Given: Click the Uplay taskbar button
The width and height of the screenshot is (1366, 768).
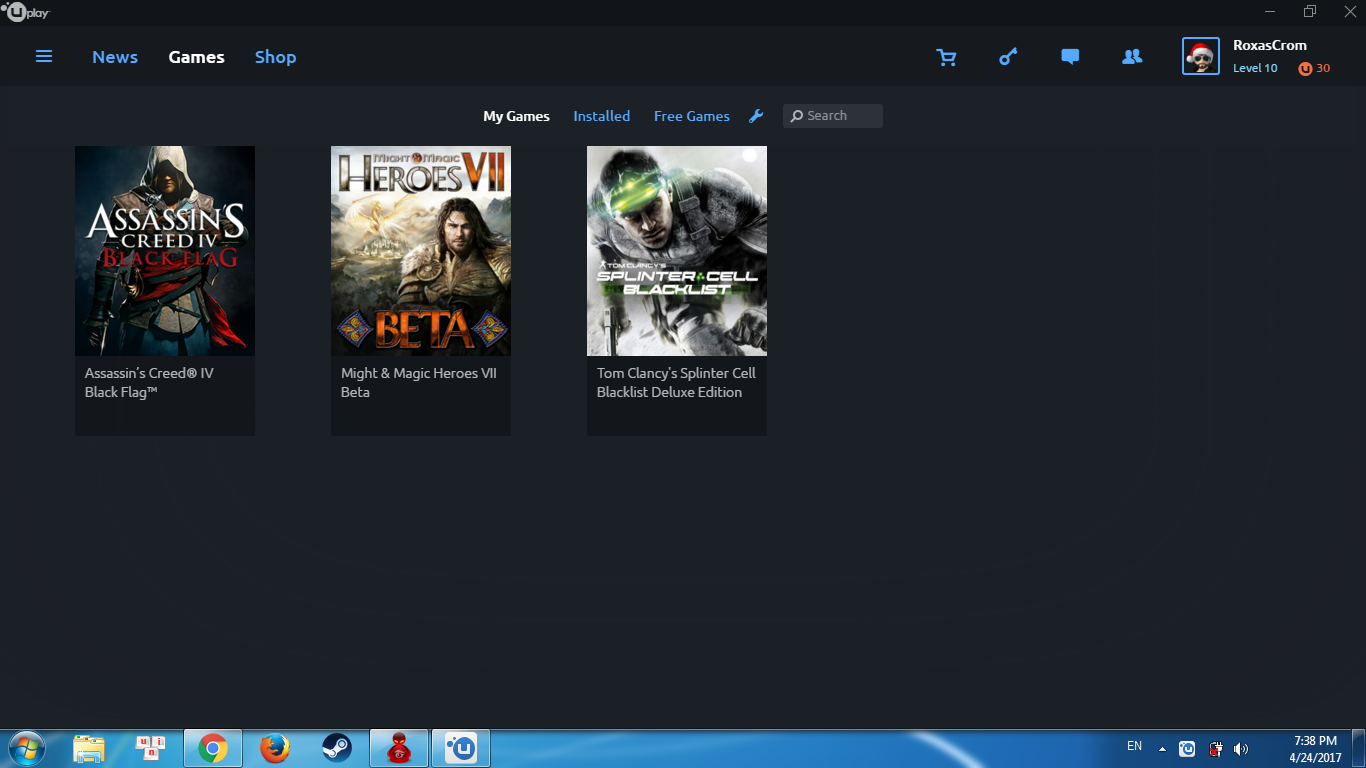Looking at the screenshot, I should pos(460,748).
